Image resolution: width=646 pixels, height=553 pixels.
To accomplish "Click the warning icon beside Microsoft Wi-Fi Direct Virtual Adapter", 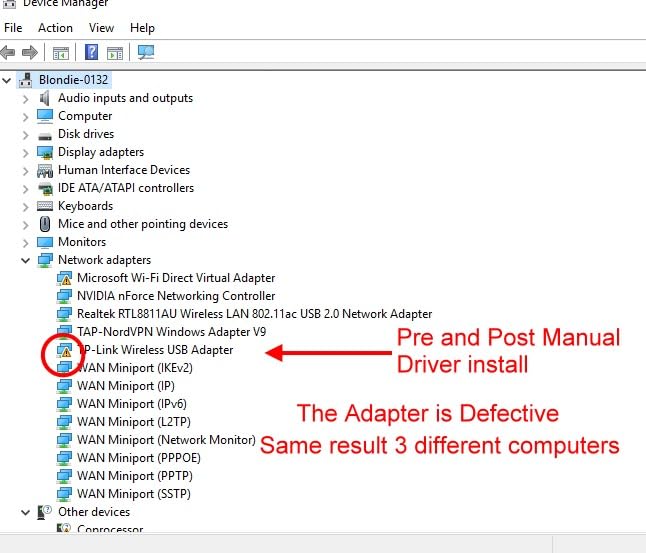I will 65,278.
